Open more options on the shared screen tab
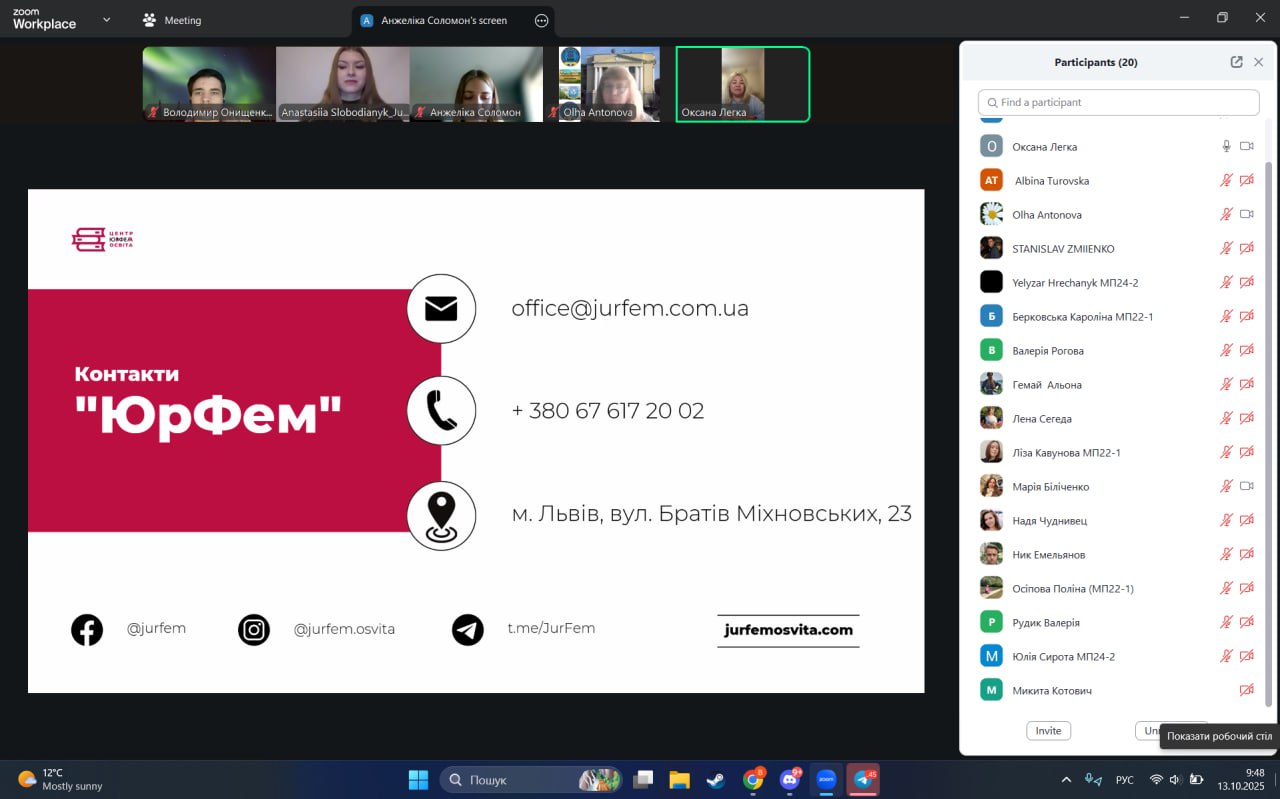Screen dimensions: 1280x799 click(x=541, y=20)
